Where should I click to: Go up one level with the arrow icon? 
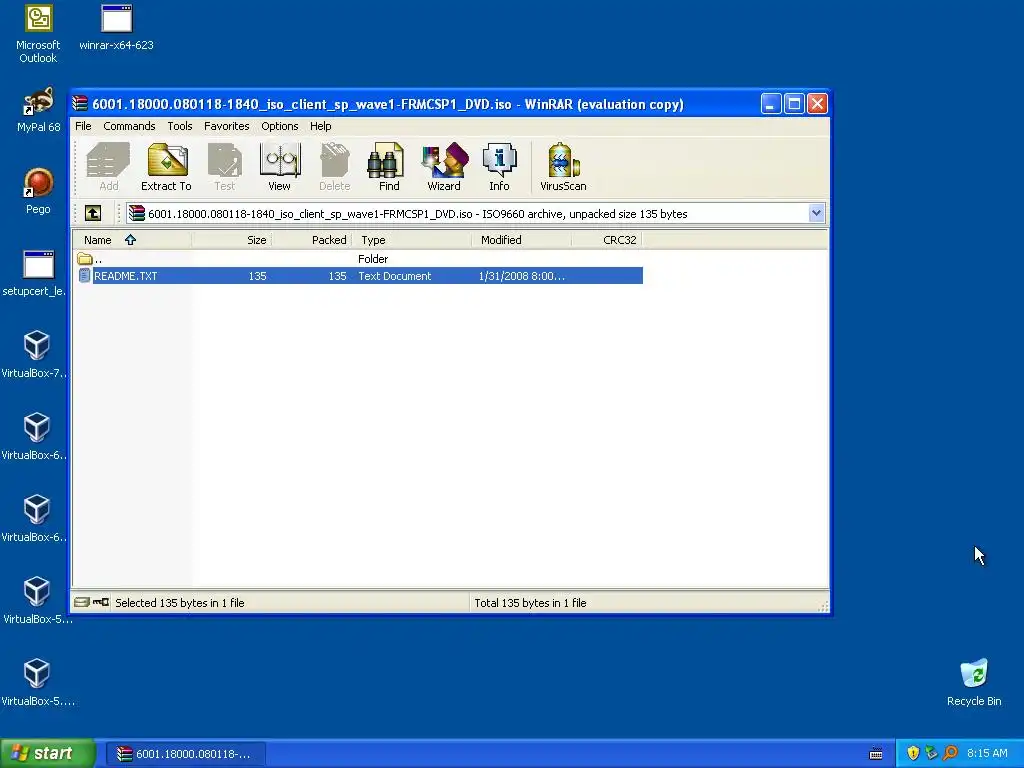(93, 214)
